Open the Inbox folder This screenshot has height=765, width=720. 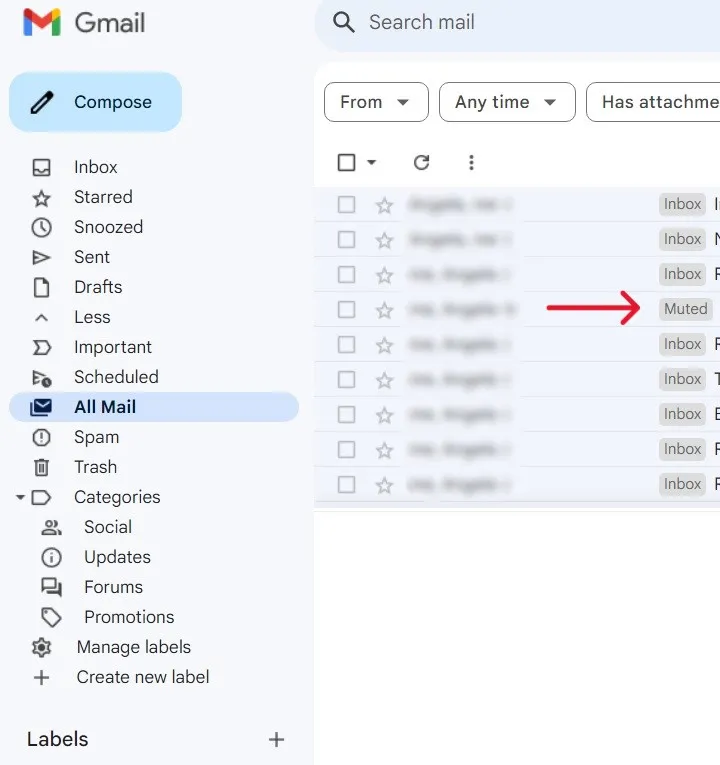tap(95, 167)
